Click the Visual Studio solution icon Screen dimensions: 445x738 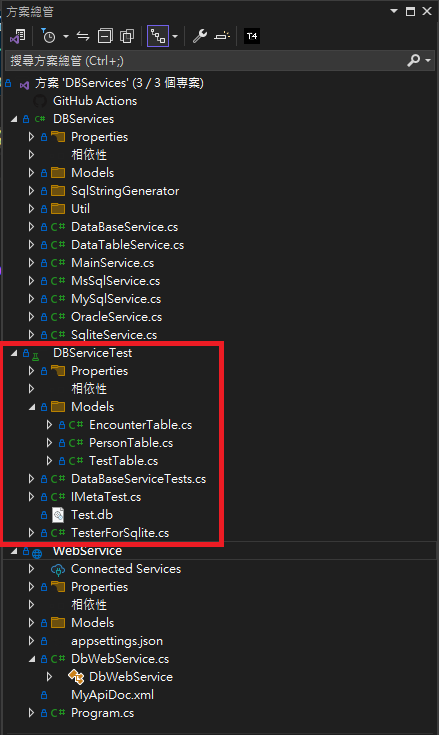[24, 84]
